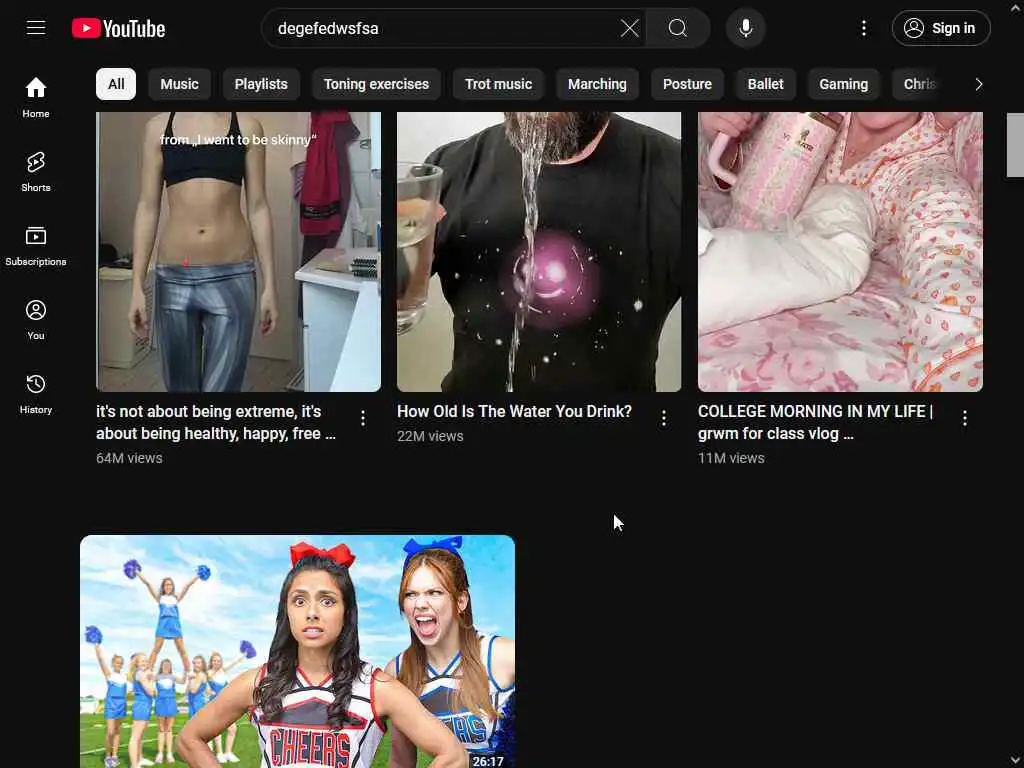Select the All filter chip
The image size is (1024, 768).
(116, 84)
